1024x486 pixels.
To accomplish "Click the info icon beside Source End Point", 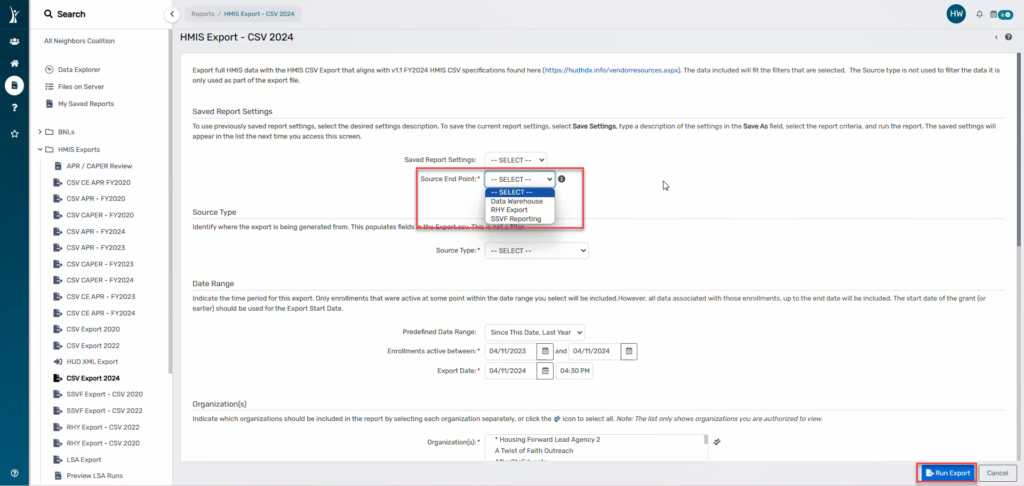I will (x=562, y=178).
